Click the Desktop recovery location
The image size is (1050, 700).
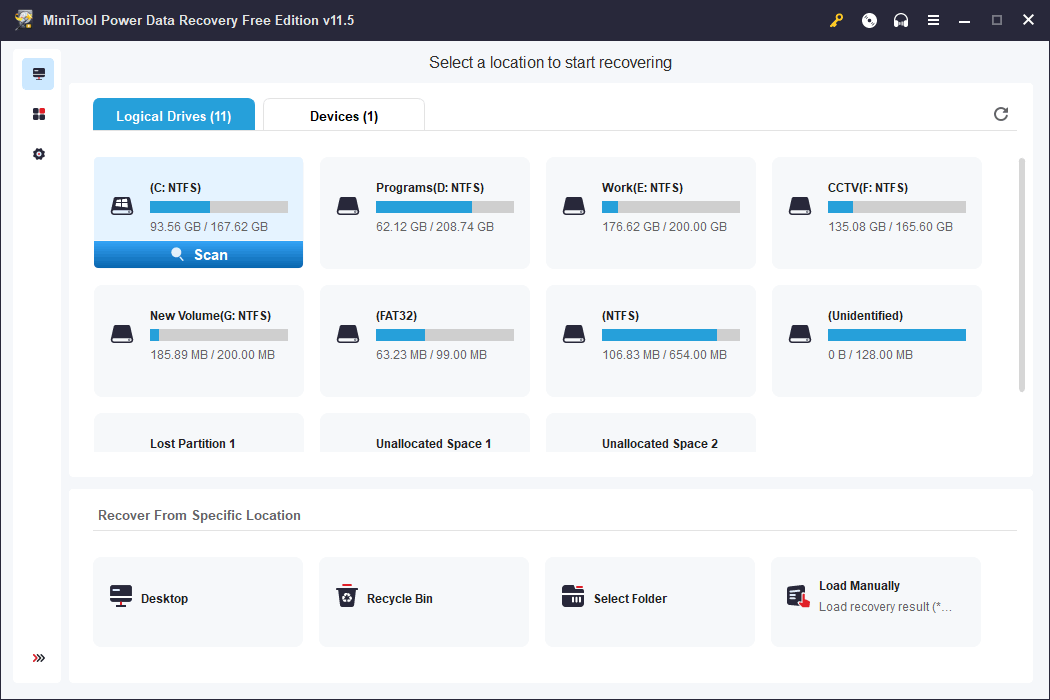(x=198, y=599)
